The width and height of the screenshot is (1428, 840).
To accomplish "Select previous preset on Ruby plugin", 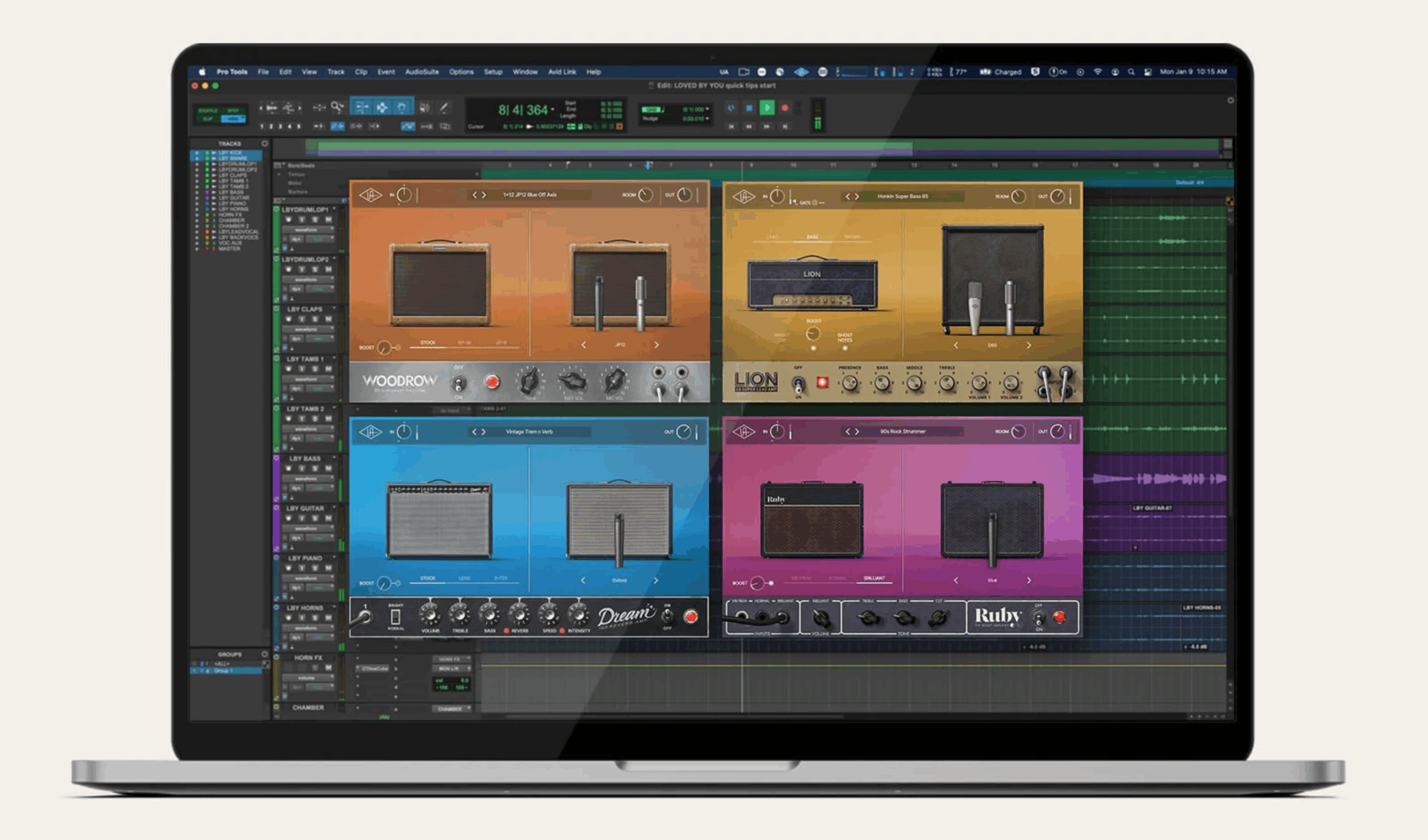I will point(848,432).
